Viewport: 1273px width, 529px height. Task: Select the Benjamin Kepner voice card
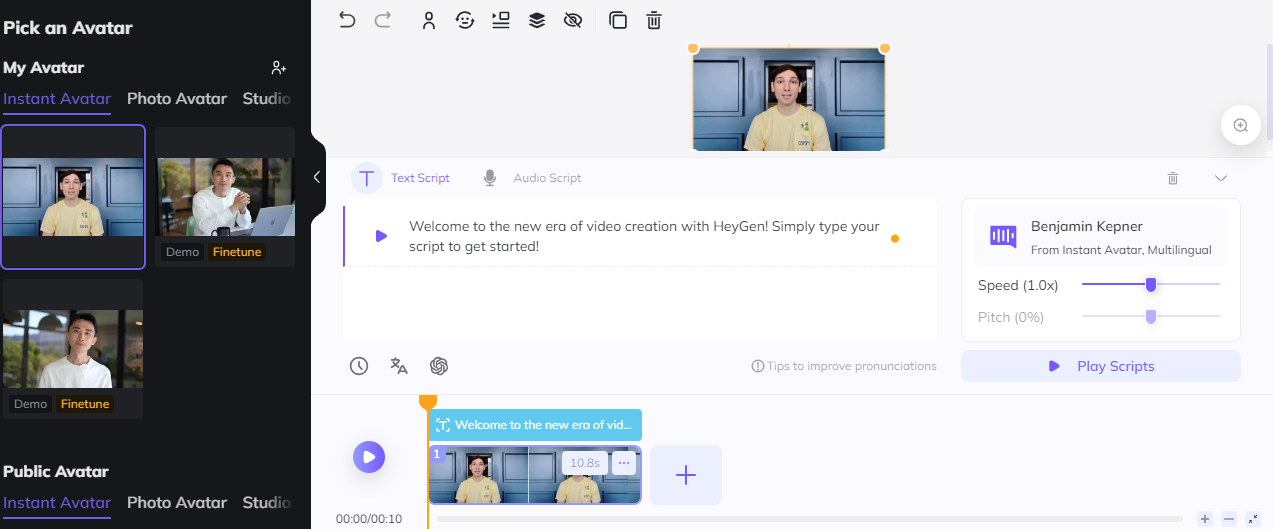[1101, 236]
